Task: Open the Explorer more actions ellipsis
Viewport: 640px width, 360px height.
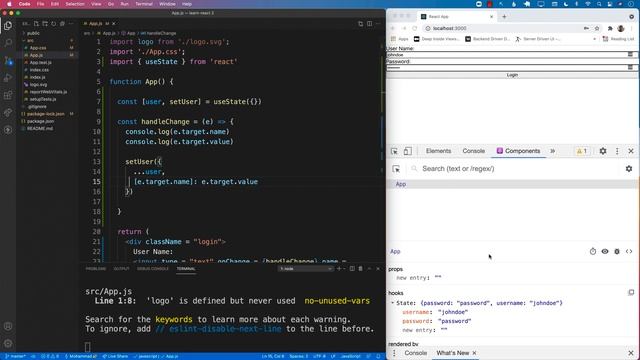Action: 71,24
